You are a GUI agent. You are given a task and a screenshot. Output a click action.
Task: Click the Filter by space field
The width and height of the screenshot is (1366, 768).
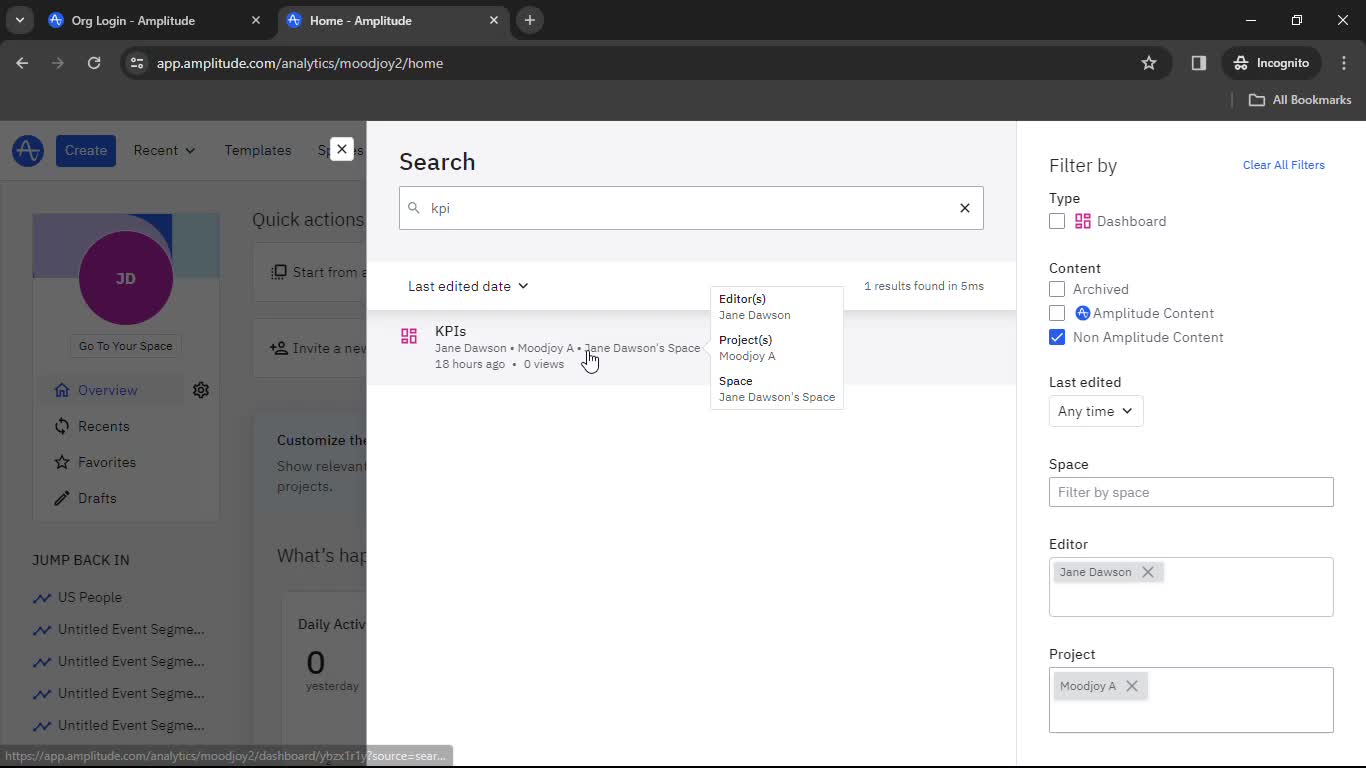click(x=1191, y=492)
